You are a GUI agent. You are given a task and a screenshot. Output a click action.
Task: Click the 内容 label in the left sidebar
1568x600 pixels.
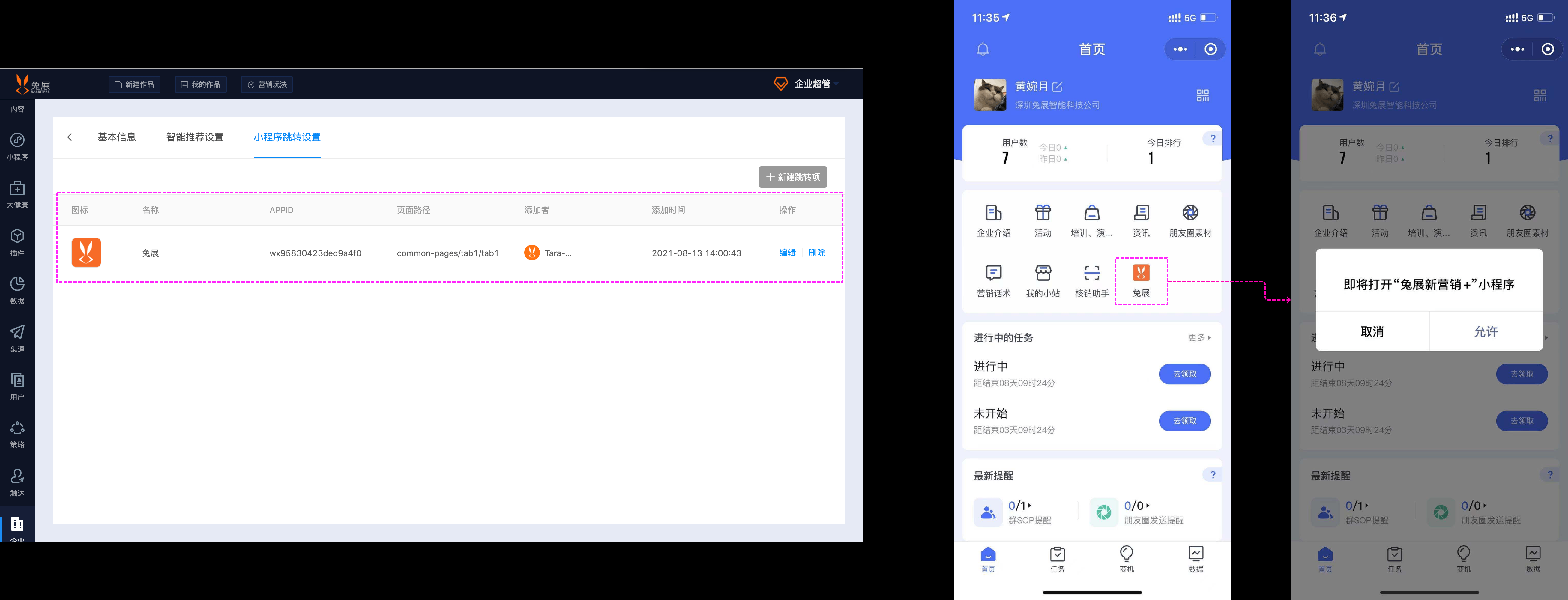click(x=17, y=109)
